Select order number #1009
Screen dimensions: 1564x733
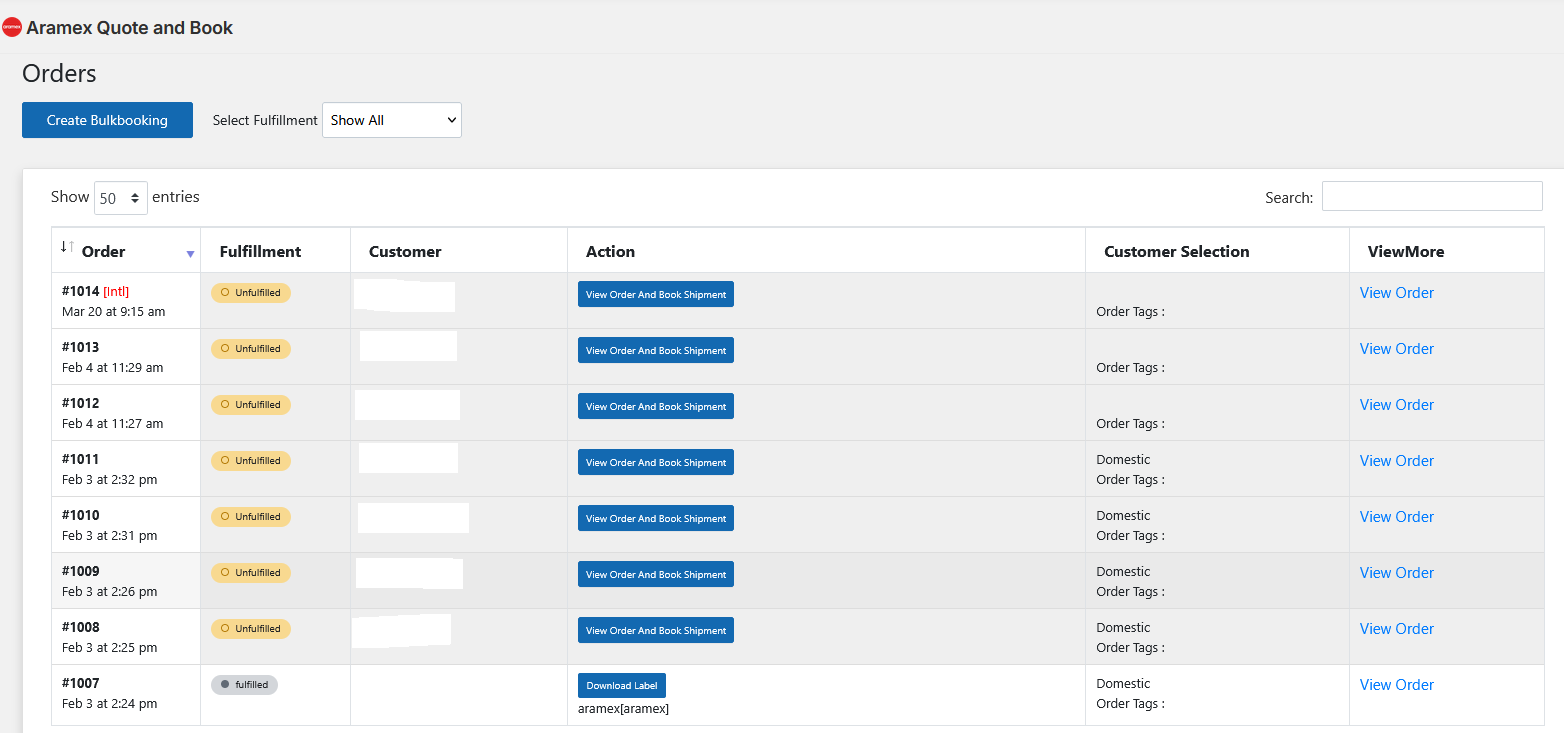coord(81,571)
